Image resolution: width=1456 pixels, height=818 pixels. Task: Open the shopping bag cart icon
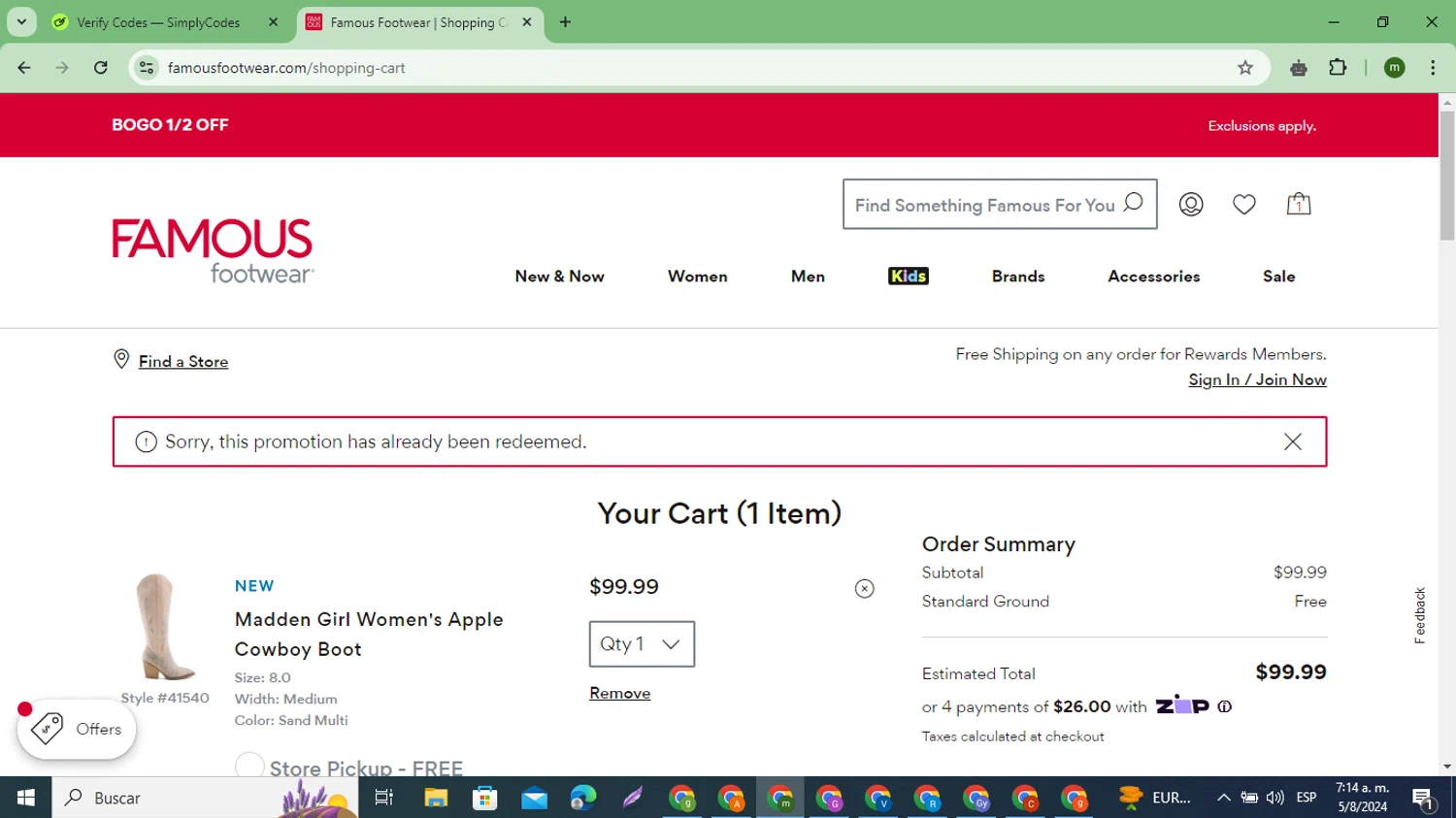1299,204
